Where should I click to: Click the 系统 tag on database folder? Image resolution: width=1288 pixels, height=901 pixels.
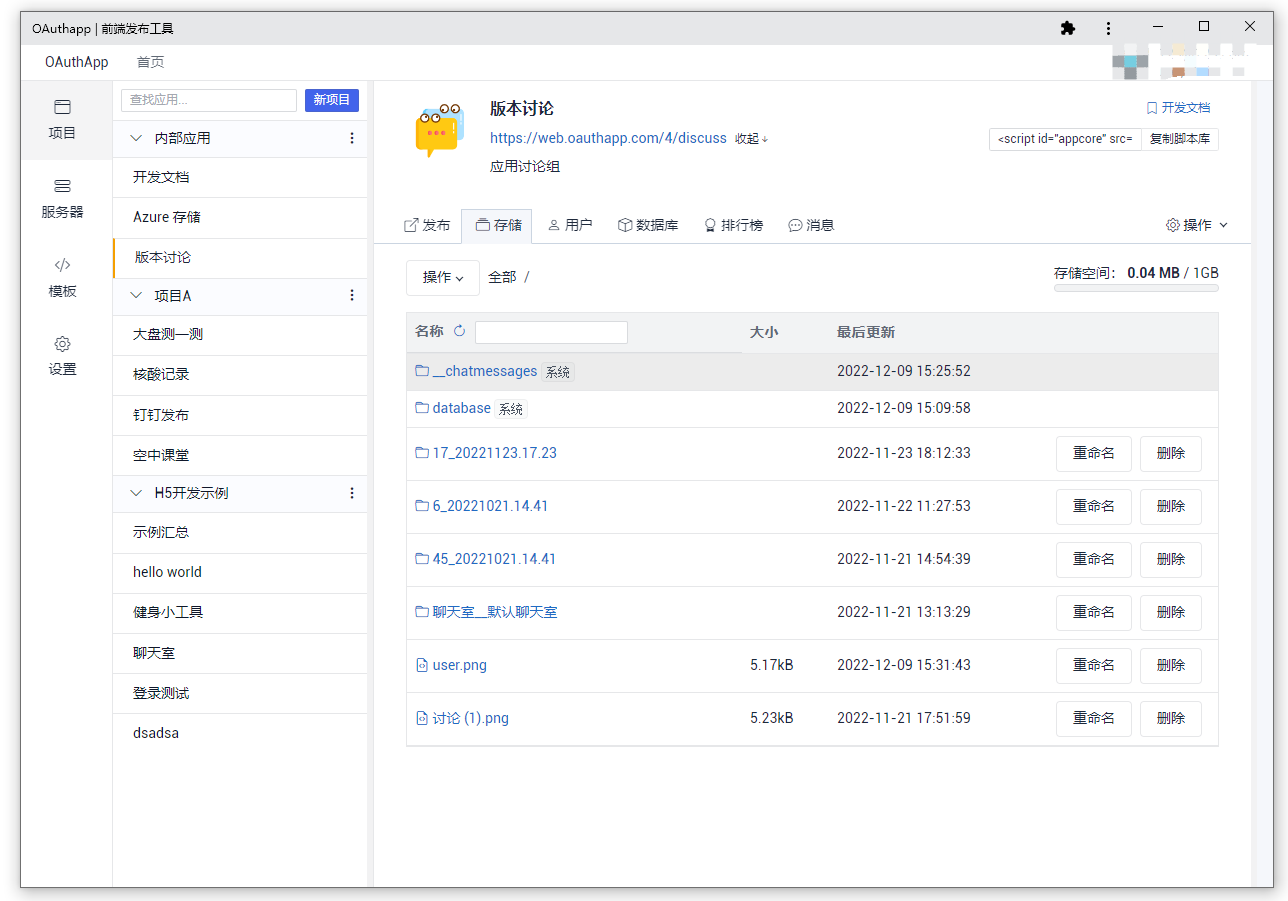click(x=511, y=408)
